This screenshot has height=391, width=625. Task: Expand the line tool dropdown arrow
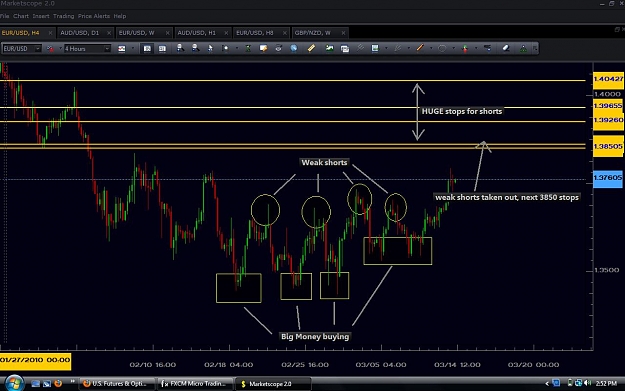click(x=431, y=48)
